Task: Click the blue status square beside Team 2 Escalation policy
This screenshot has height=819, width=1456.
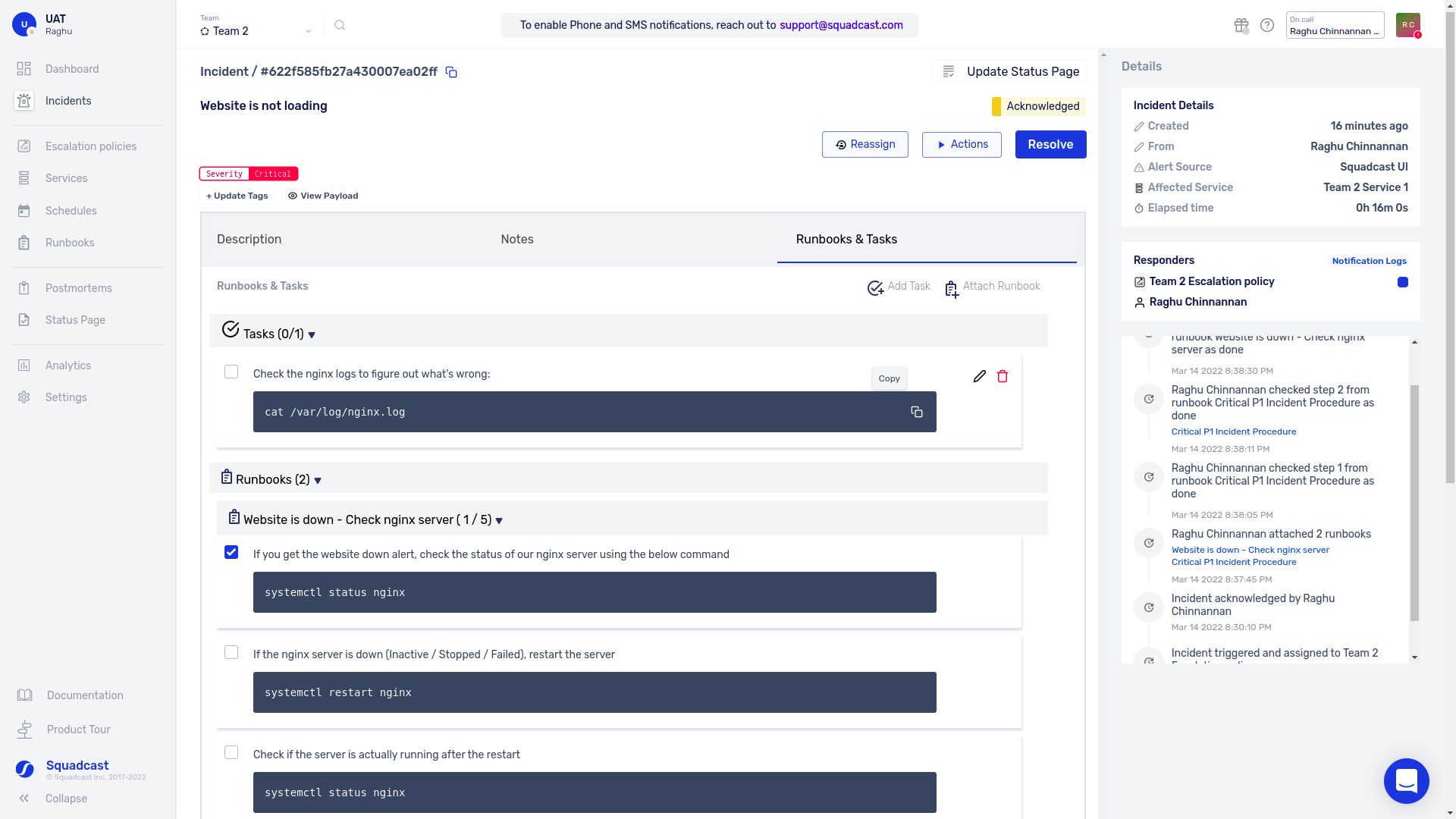Action: [1402, 282]
